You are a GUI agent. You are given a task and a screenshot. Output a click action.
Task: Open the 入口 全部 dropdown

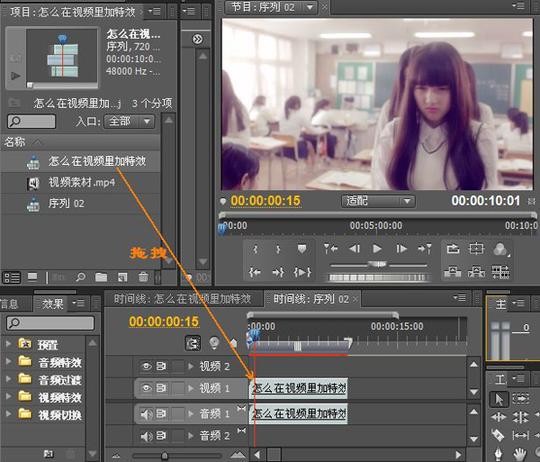pos(129,122)
